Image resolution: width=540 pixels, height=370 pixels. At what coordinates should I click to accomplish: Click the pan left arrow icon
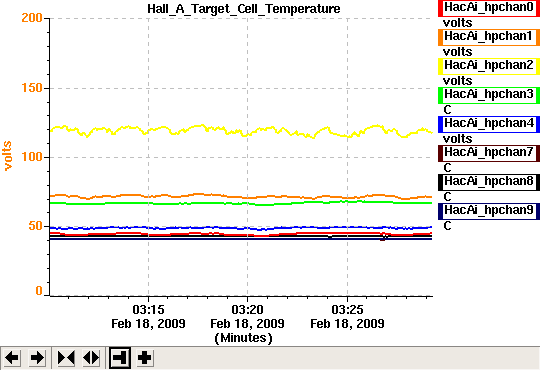pos(12,358)
